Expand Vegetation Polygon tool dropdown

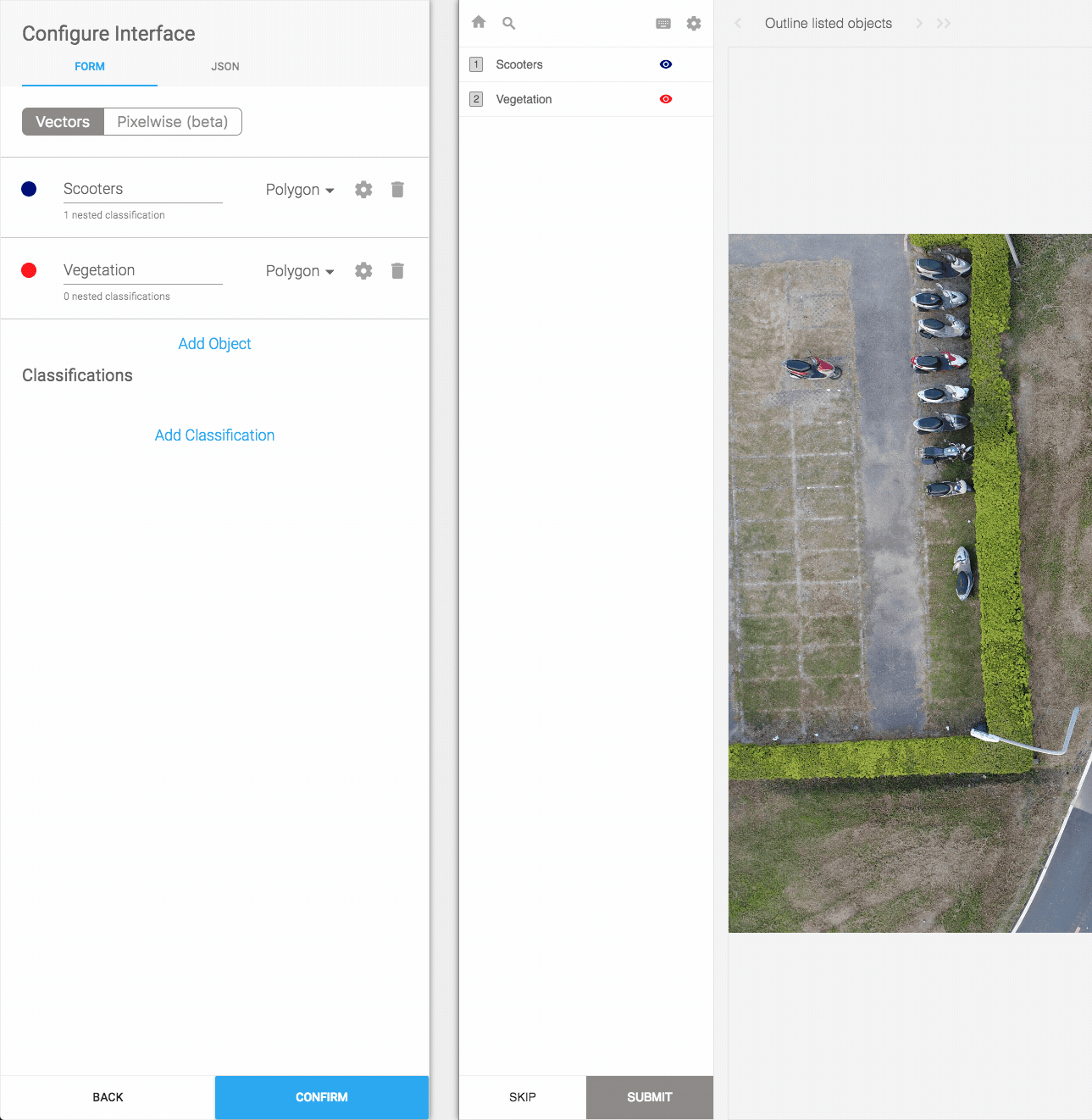(x=300, y=271)
